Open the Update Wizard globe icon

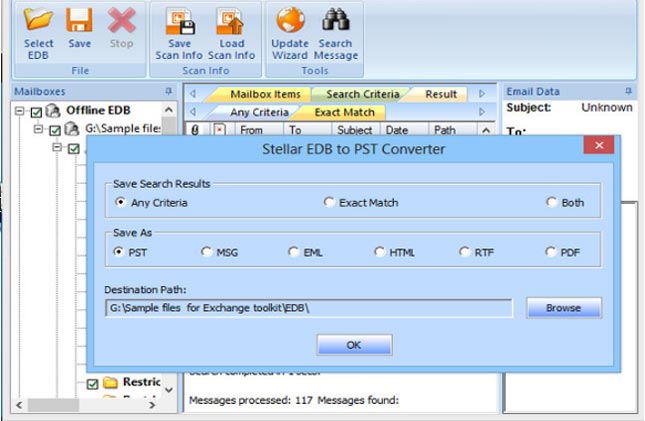(x=290, y=19)
